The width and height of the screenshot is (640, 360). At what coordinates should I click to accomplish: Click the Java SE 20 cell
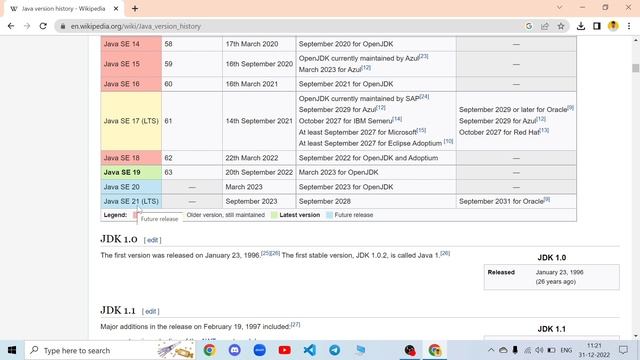tap(131, 187)
